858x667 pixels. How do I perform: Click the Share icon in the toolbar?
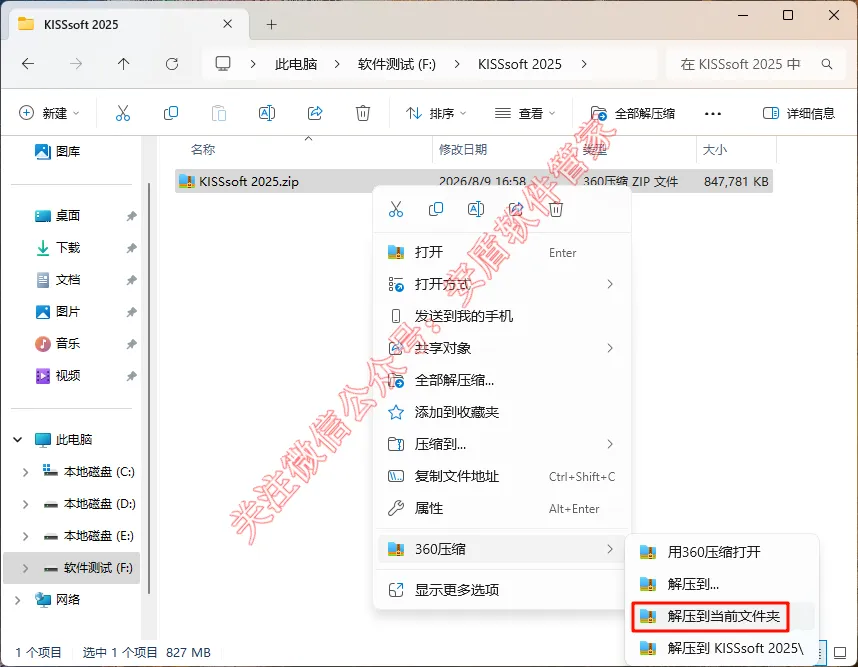(315, 113)
